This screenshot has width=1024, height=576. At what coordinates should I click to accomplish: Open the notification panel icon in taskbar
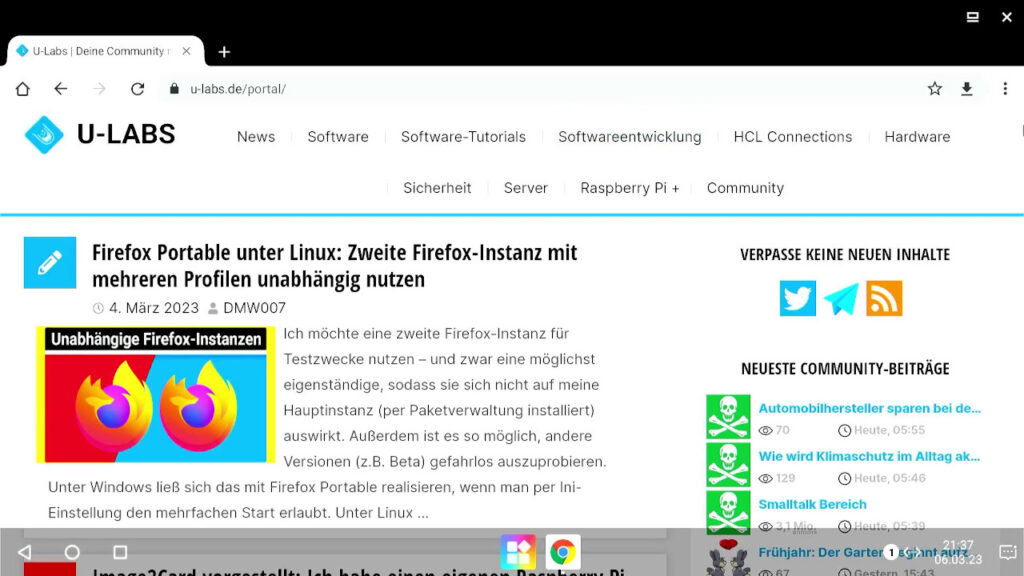pos(1008,552)
